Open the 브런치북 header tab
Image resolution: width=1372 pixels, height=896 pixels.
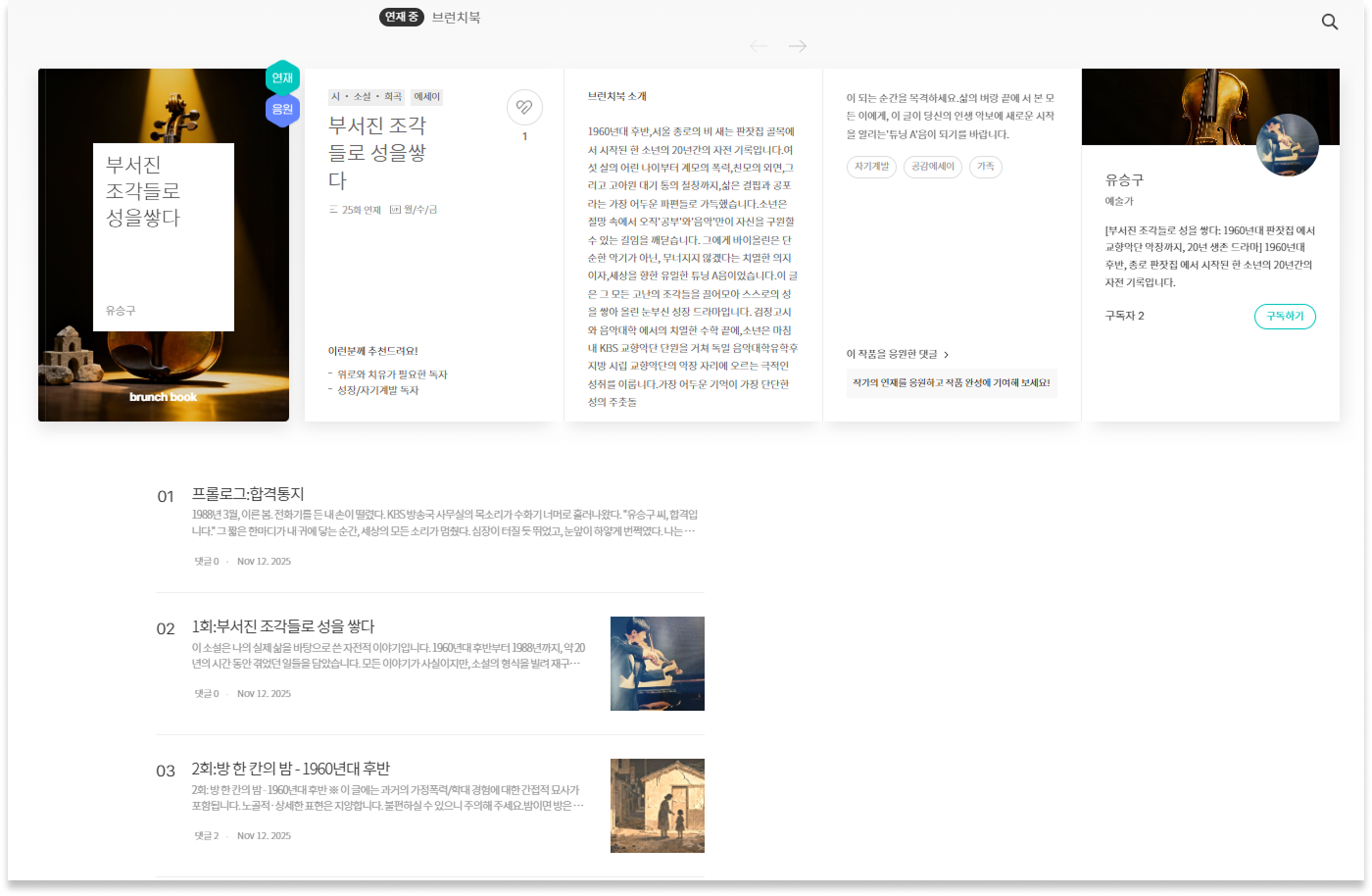tap(456, 18)
